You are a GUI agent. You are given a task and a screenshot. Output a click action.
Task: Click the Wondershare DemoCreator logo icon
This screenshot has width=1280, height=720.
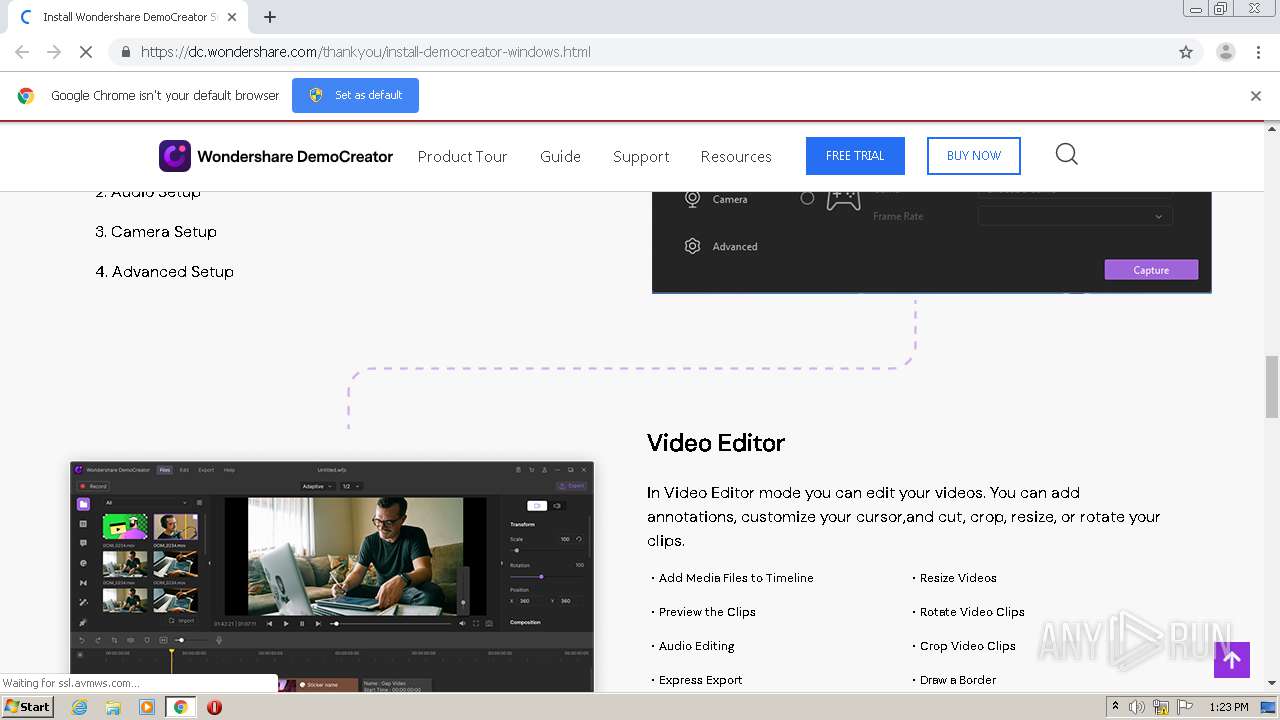175,156
